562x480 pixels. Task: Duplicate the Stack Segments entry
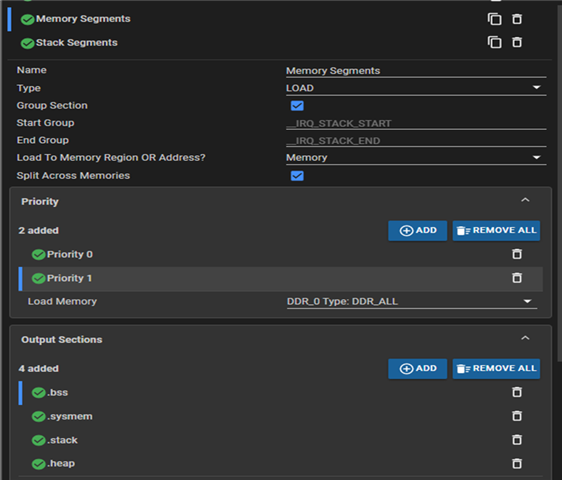[x=494, y=42]
